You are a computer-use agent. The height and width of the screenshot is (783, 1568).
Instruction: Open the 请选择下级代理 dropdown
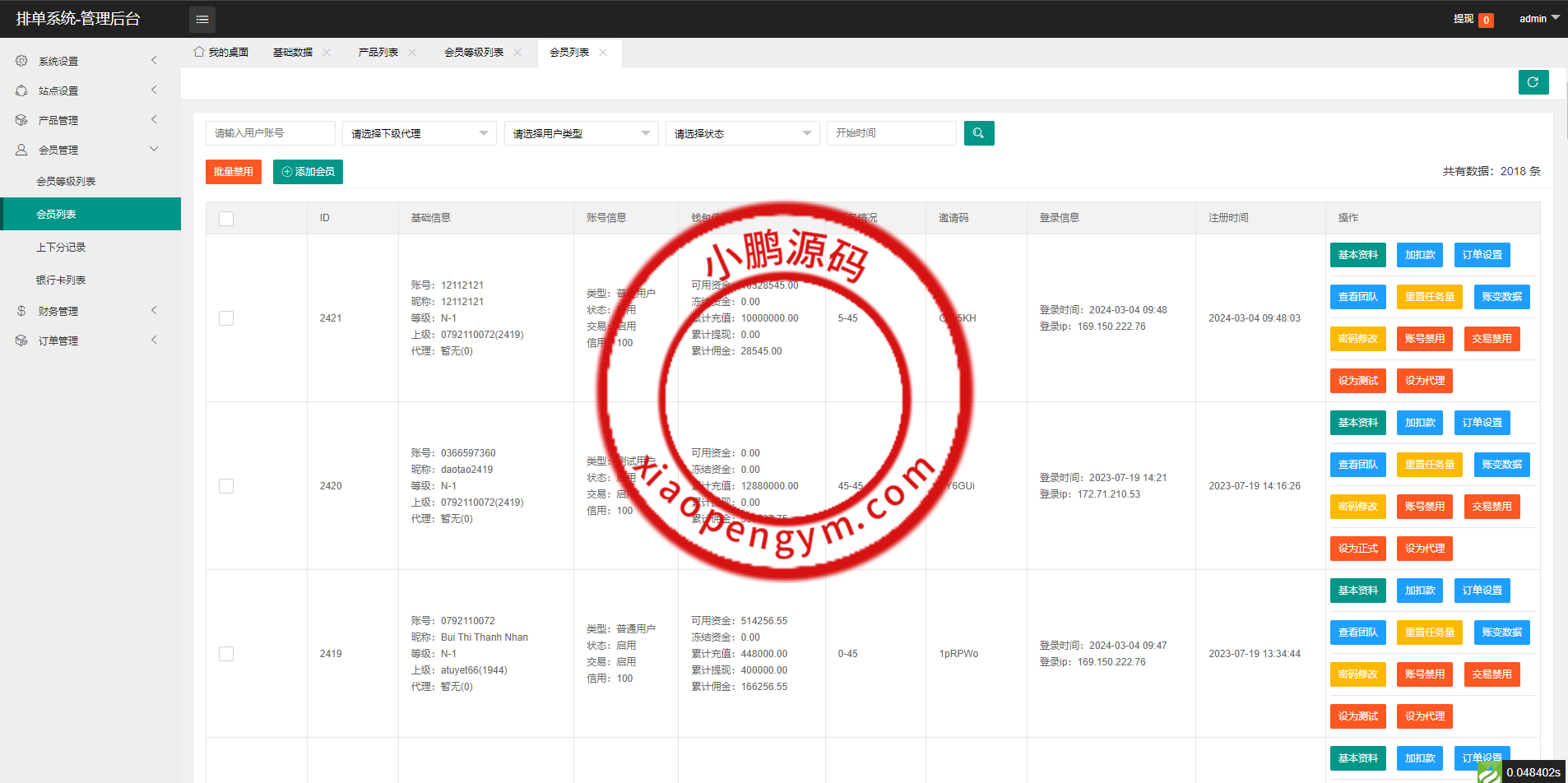(x=419, y=133)
